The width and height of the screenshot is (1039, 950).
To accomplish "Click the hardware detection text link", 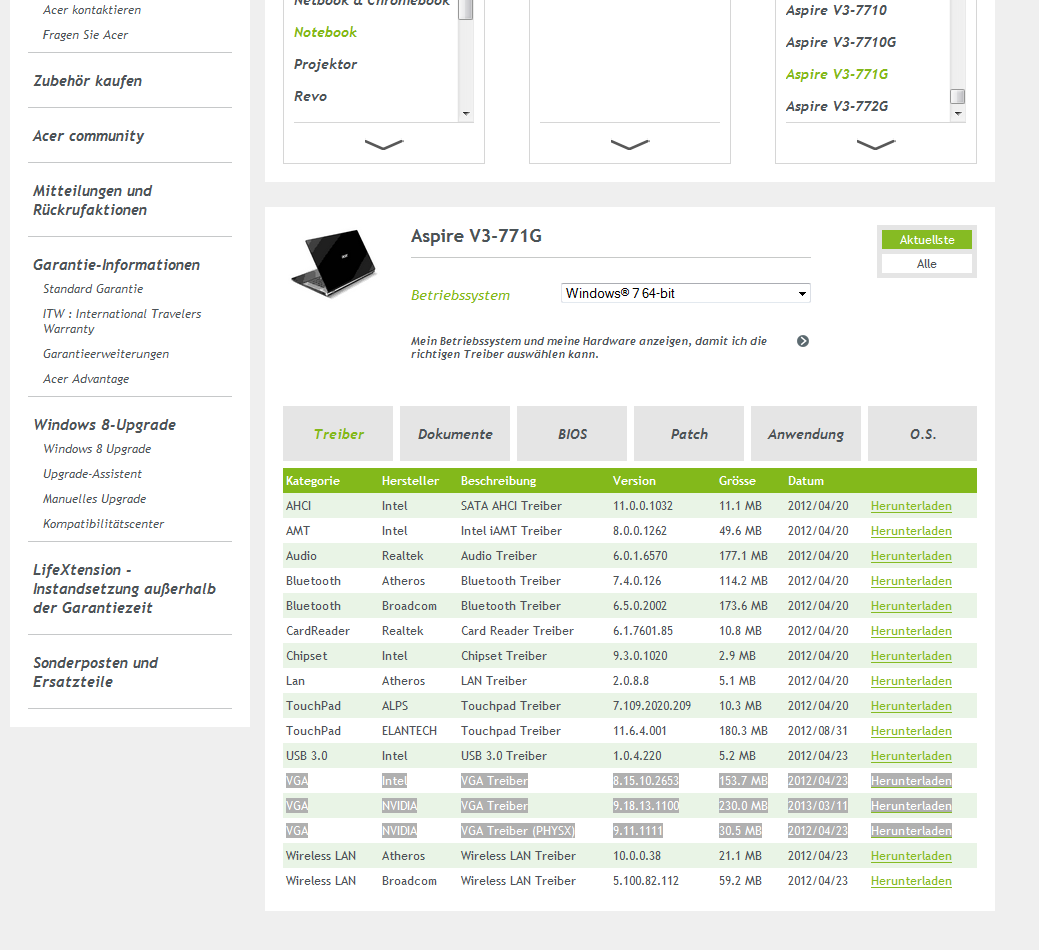I will 588,348.
